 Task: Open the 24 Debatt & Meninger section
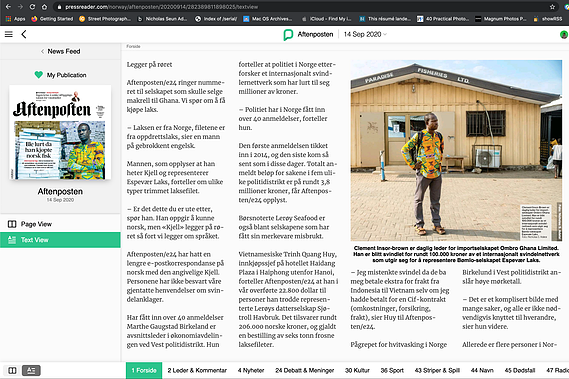click(304, 370)
